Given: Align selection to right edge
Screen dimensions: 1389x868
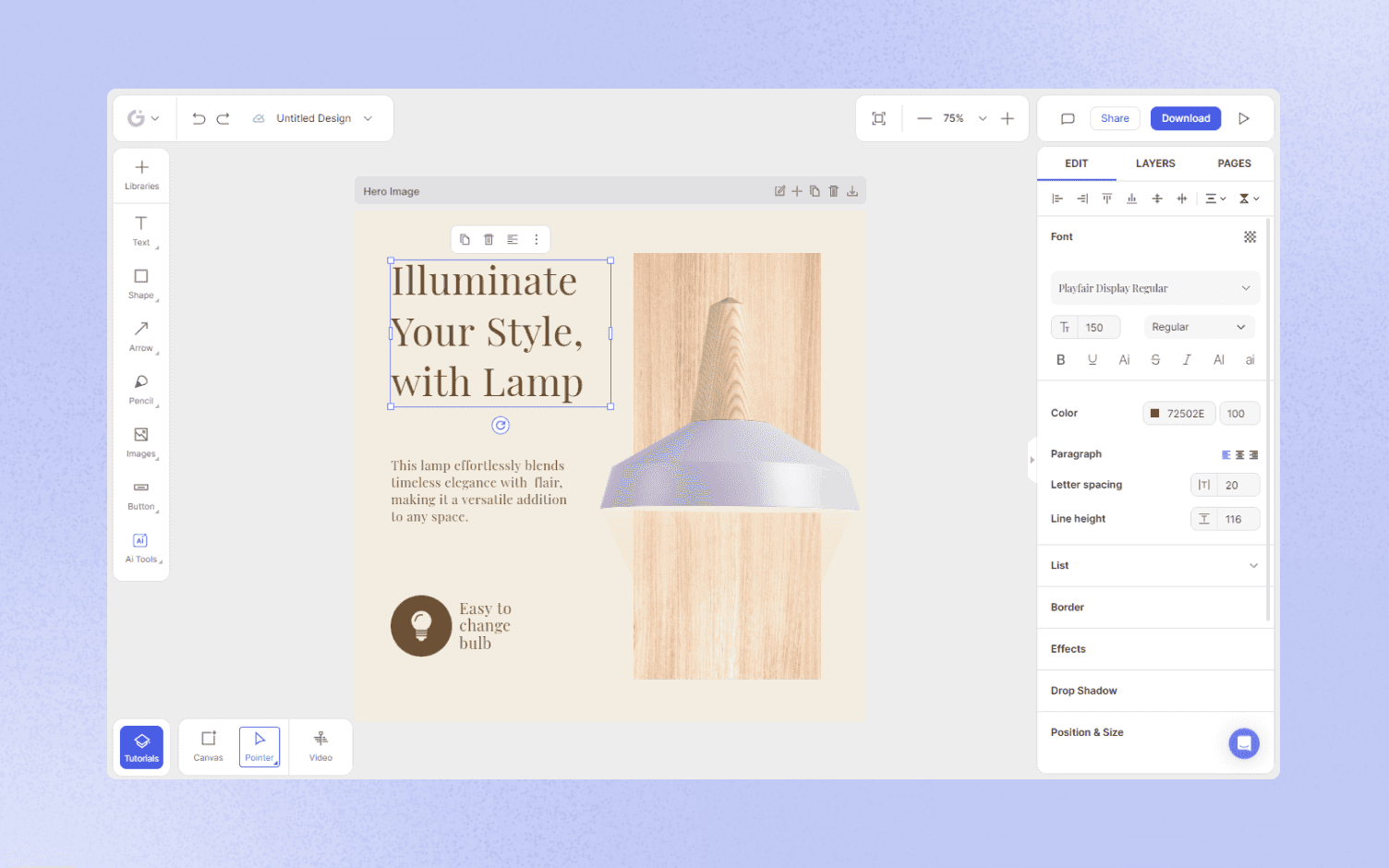Looking at the screenshot, I should coord(1082,199).
